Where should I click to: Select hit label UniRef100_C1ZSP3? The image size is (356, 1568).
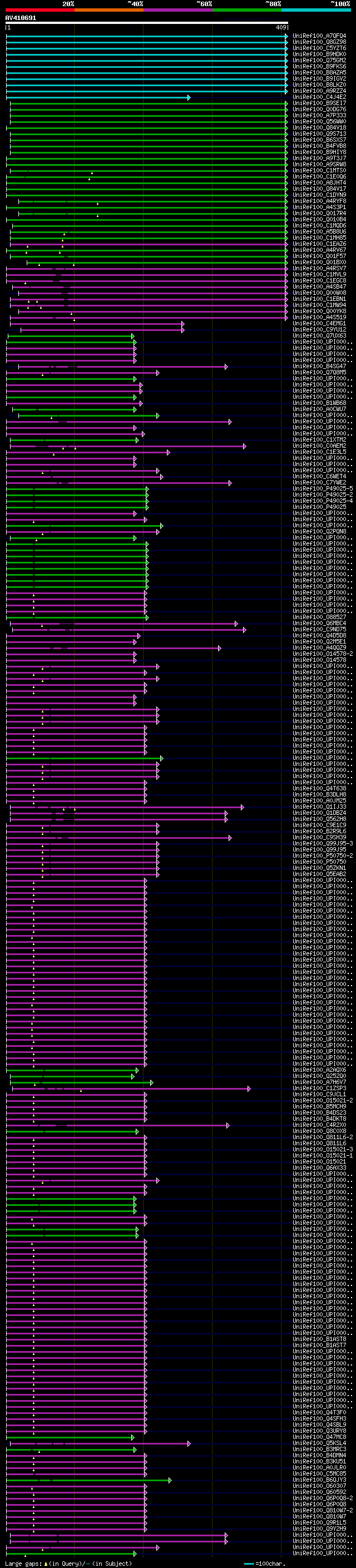[x=319, y=1088]
